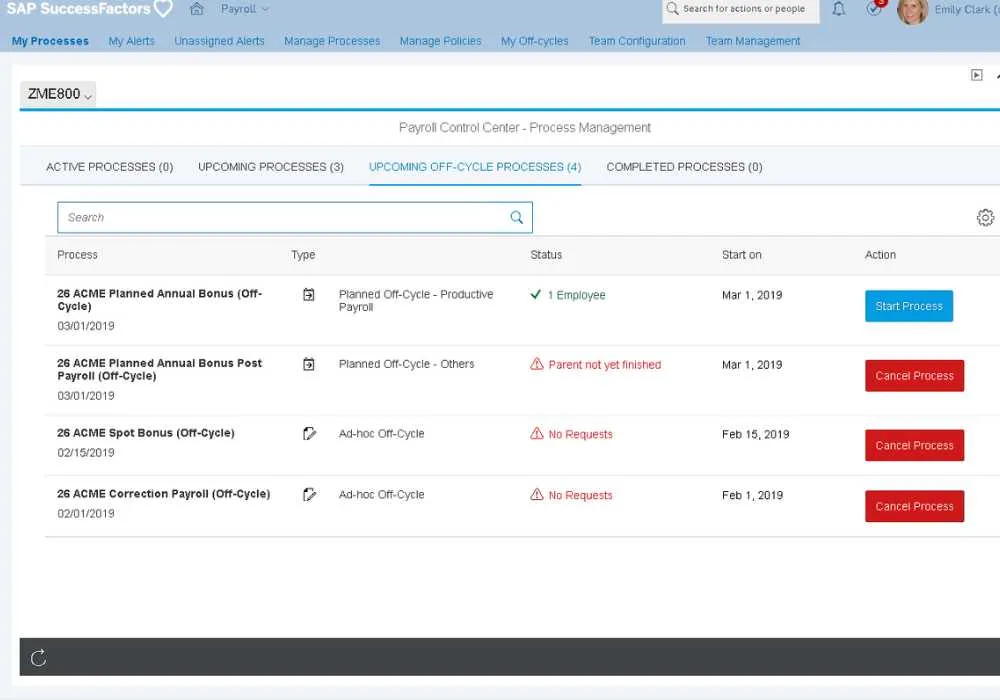Expand the ZME800 system selector
Viewport: 1000px width, 700px height.
(x=59, y=94)
